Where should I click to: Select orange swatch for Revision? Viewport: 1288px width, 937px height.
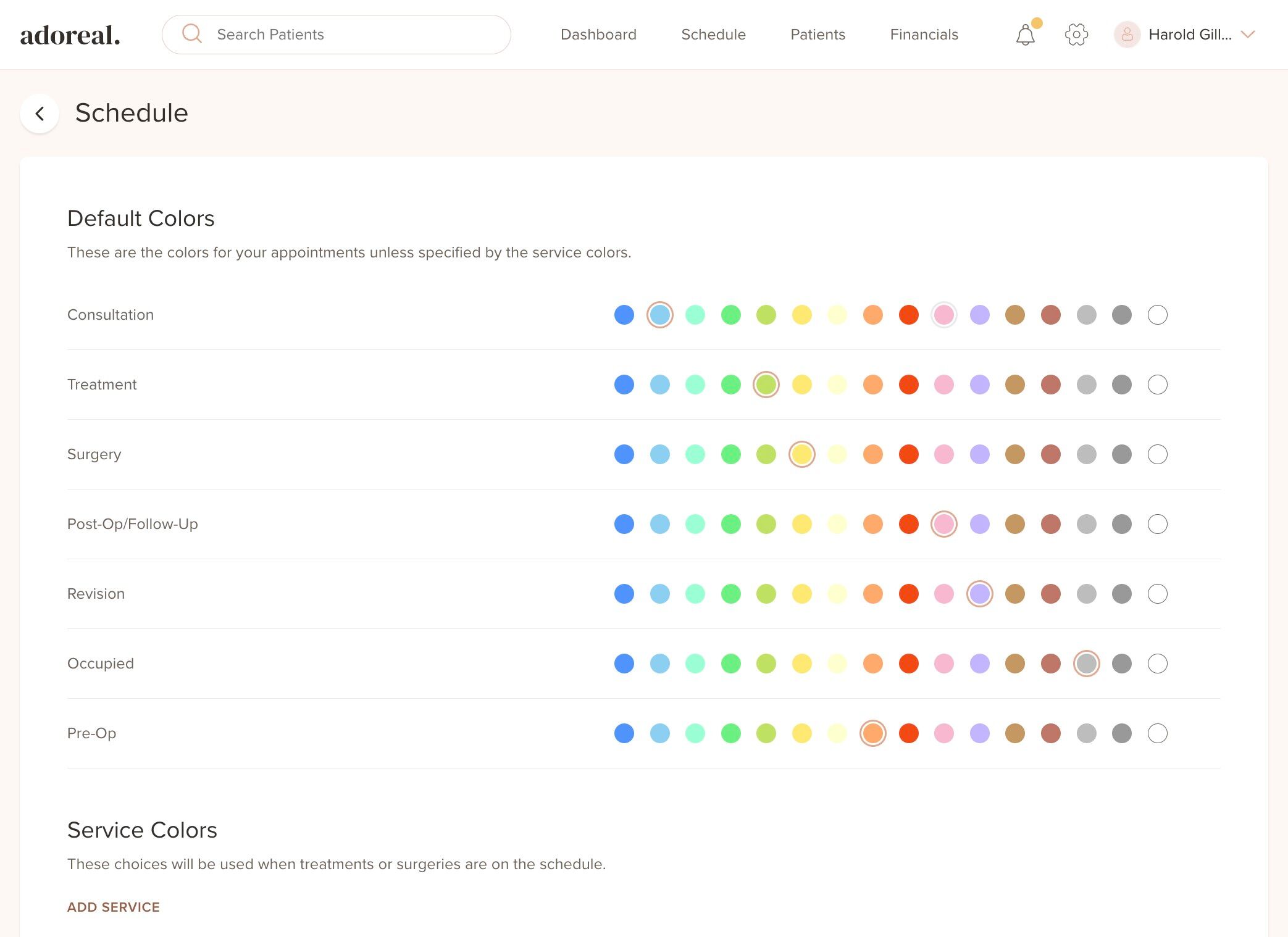click(872, 594)
